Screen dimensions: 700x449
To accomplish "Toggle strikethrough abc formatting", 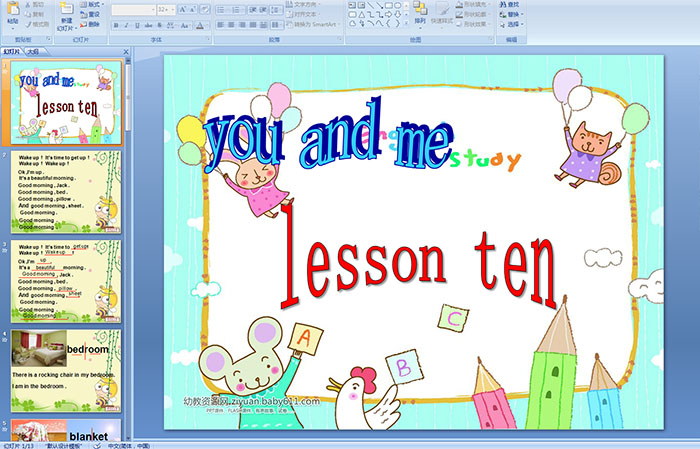I will [148, 25].
